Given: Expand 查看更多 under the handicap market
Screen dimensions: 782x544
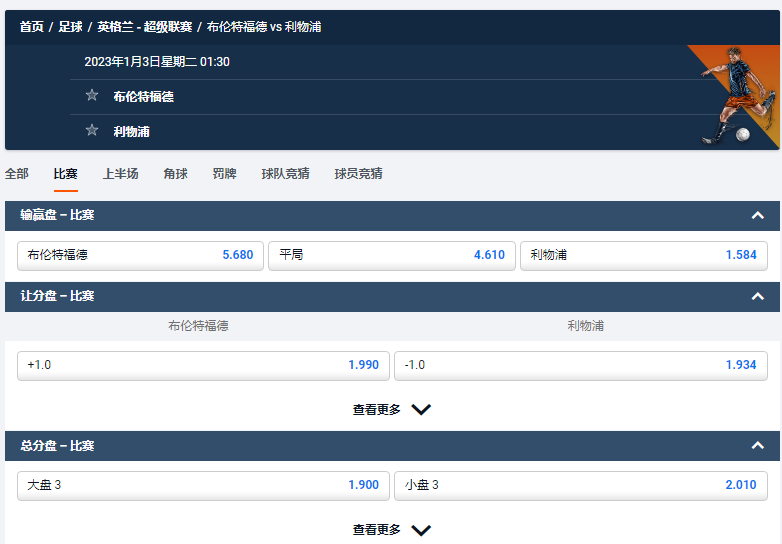Looking at the screenshot, I should pyautogui.click(x=391, y=409).
